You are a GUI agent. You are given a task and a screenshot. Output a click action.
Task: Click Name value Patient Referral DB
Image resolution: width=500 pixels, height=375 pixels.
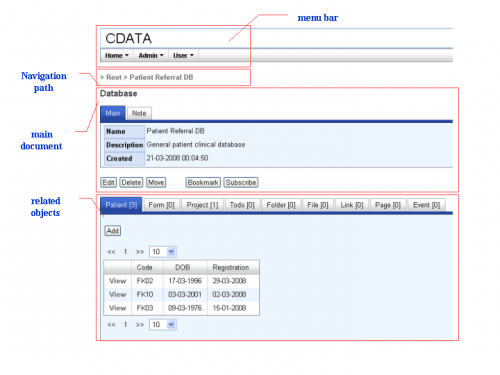pyautogui.click(x=176, y=131)
